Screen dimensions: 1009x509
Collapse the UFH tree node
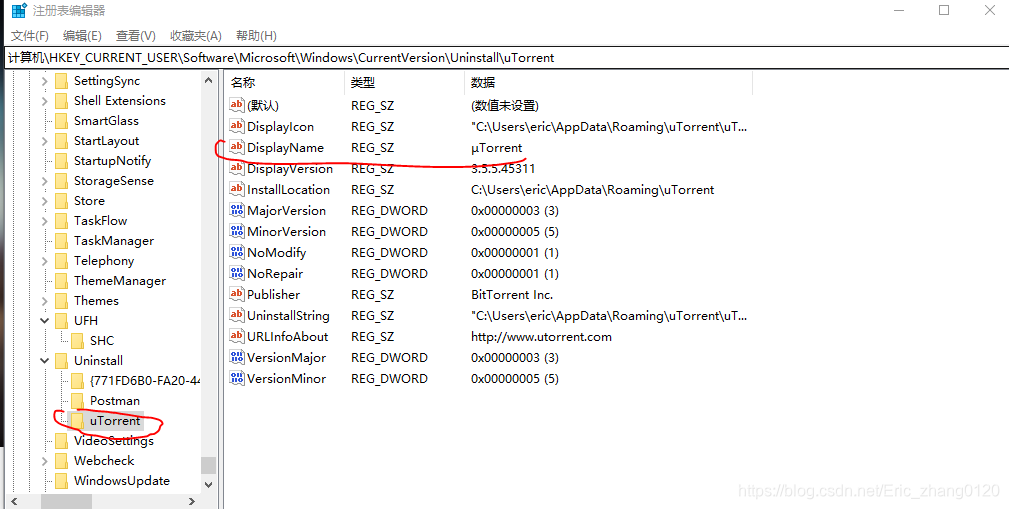pyautogui.click(x=44, y=320)
